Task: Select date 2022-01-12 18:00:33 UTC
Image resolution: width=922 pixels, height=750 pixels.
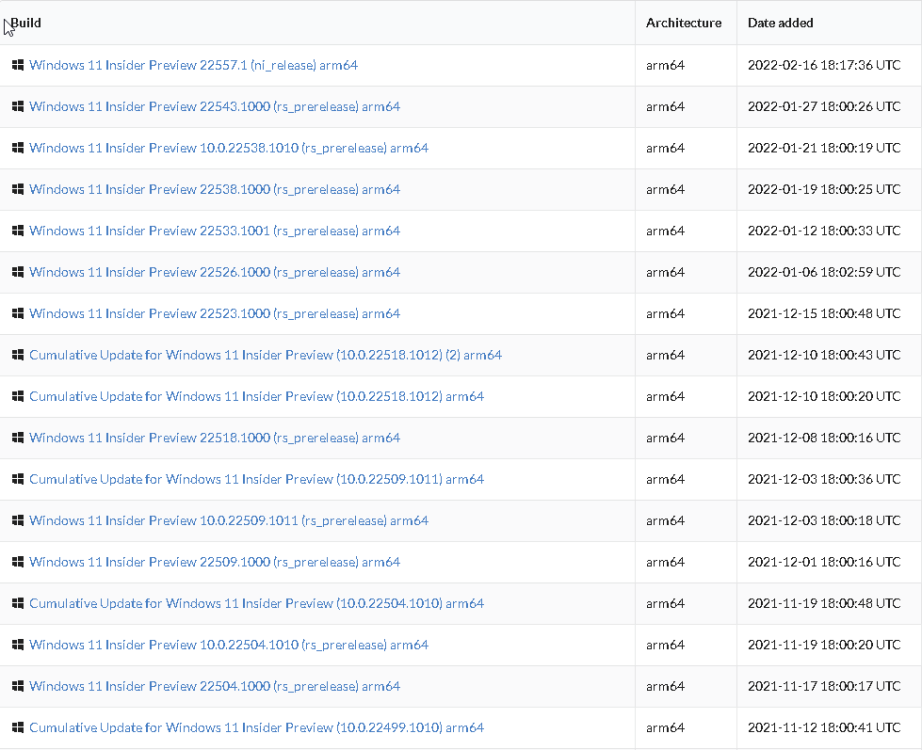Action: 824,231
